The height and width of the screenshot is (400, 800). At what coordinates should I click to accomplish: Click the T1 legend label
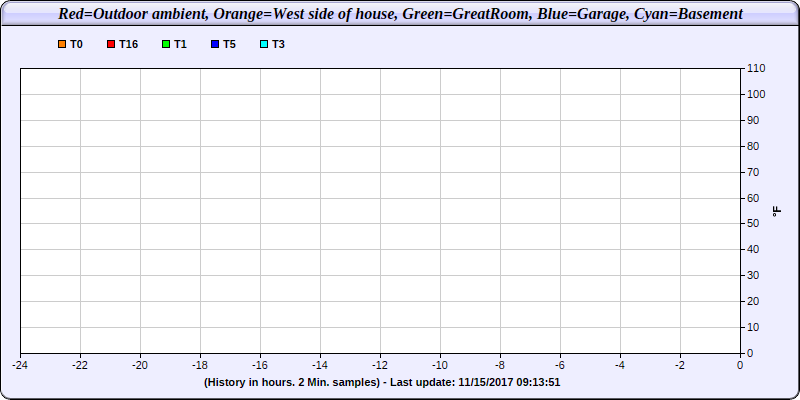180,44
